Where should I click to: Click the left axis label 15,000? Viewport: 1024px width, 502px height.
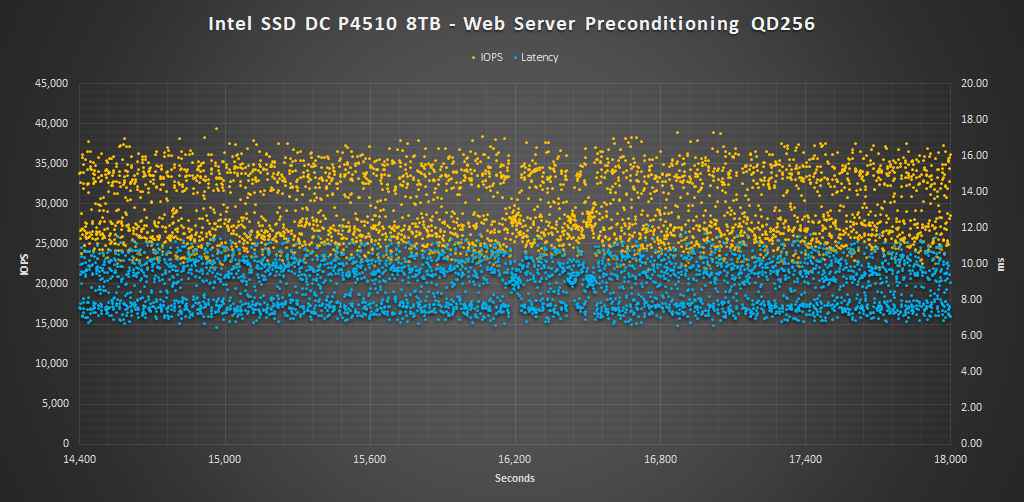(54, 323)
